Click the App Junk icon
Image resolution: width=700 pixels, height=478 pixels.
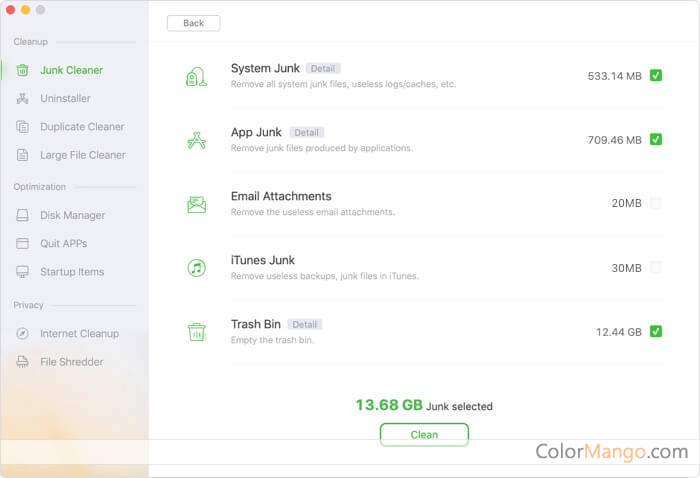click(196, 140)
